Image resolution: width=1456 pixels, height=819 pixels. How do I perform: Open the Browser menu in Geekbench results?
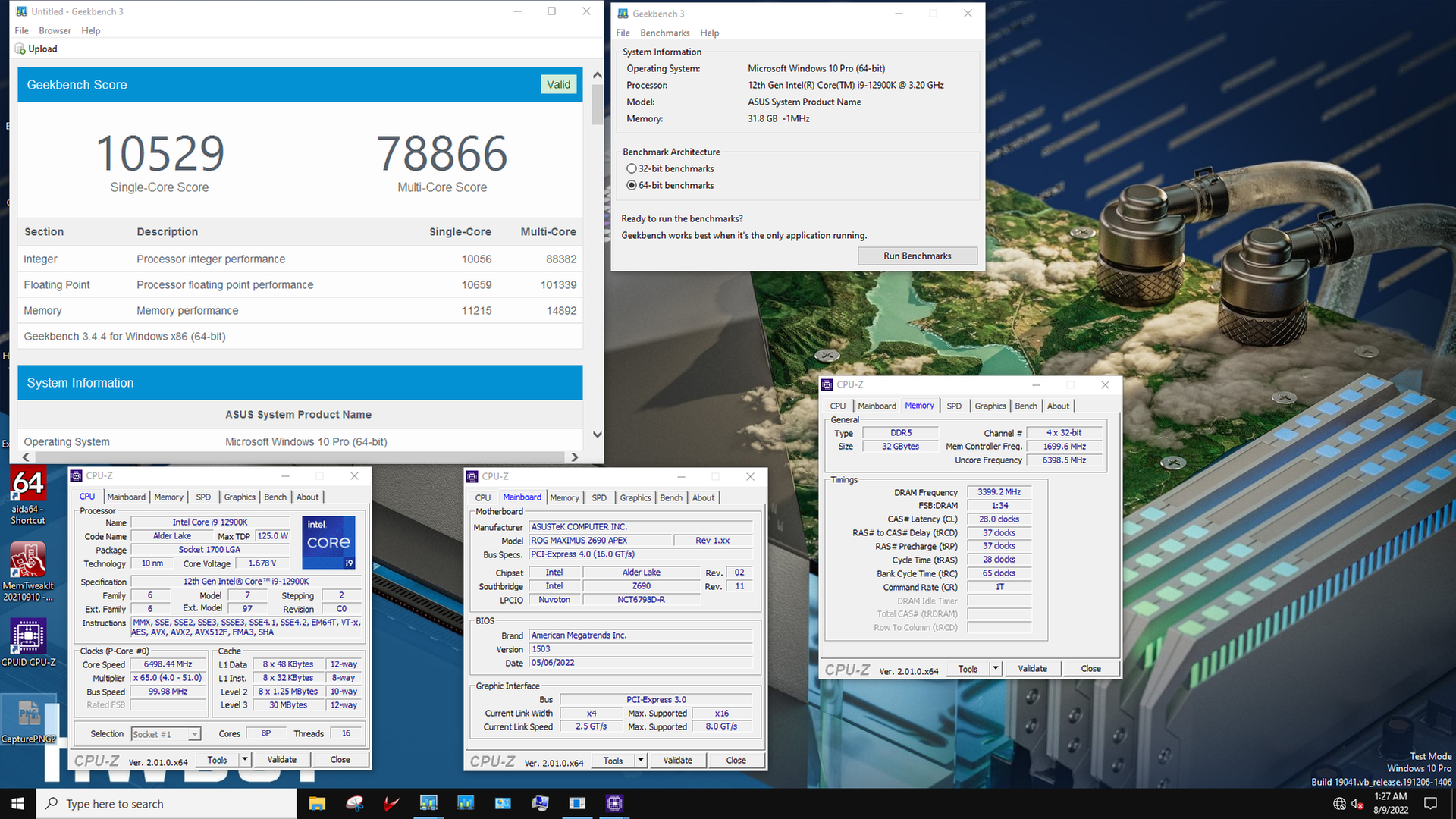(x=55, y=30)
